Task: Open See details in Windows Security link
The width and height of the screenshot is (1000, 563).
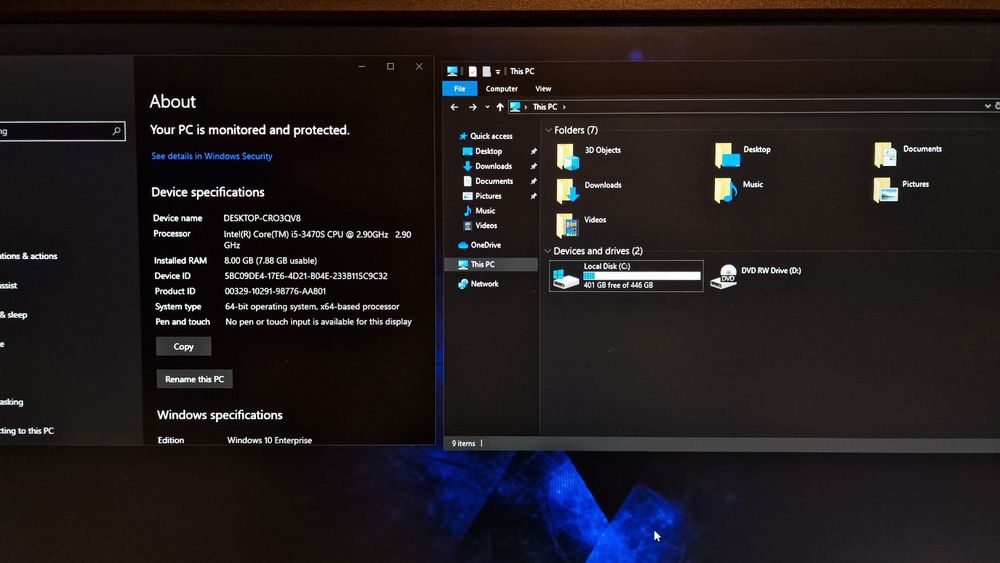Action: click(x=212, y=156)
